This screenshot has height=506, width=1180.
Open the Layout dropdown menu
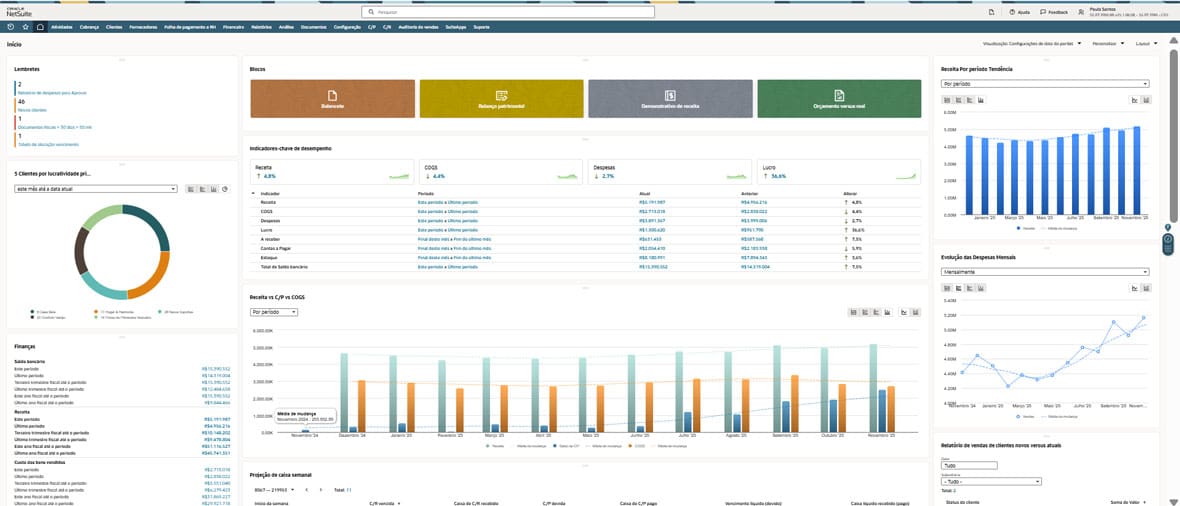tap(1147, 44)
